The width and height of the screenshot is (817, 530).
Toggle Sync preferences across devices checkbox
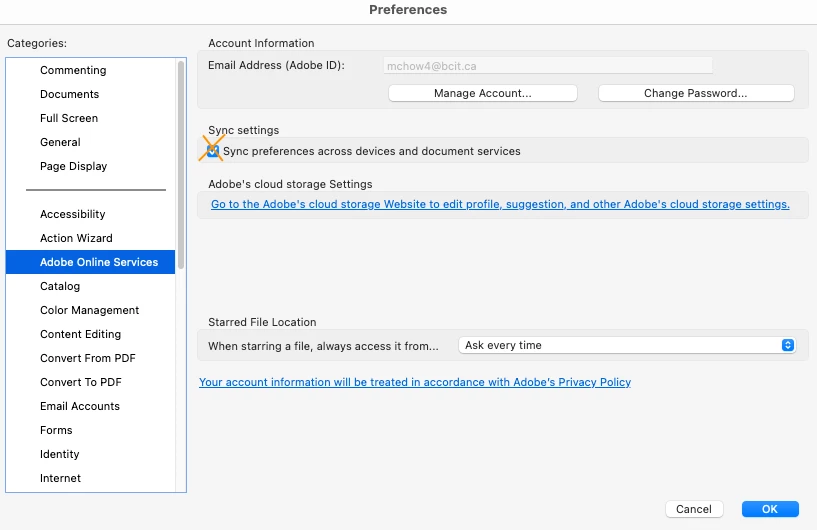213,151
